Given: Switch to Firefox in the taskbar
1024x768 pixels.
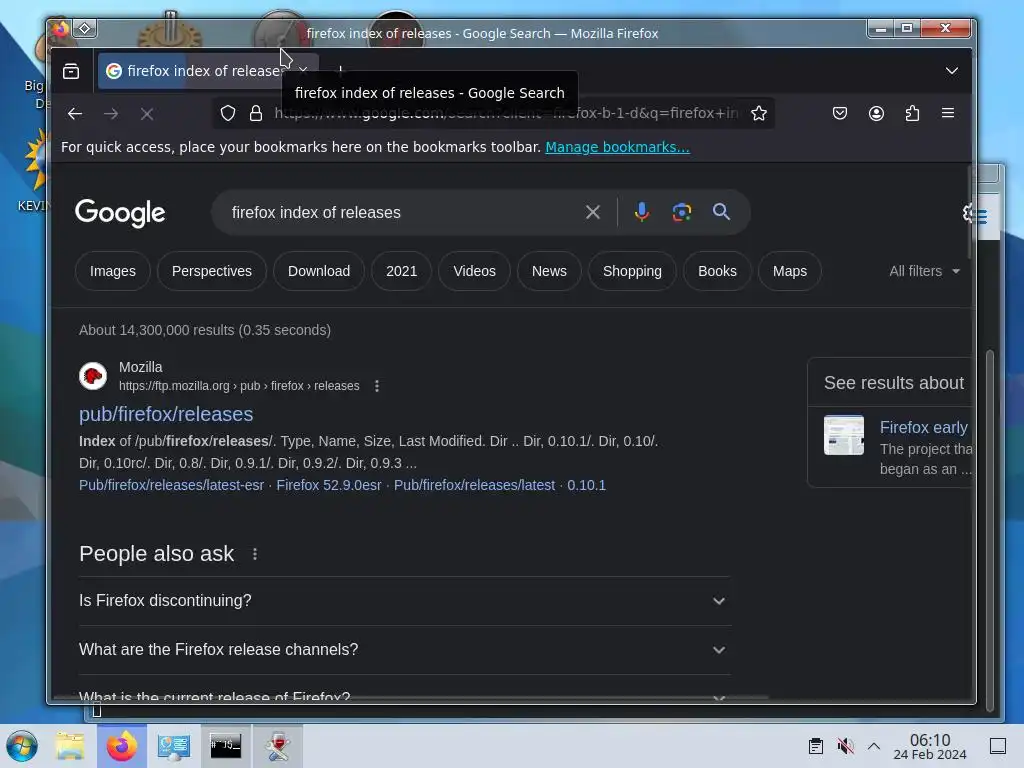Looking at the screenshot, I should (122, 746).
